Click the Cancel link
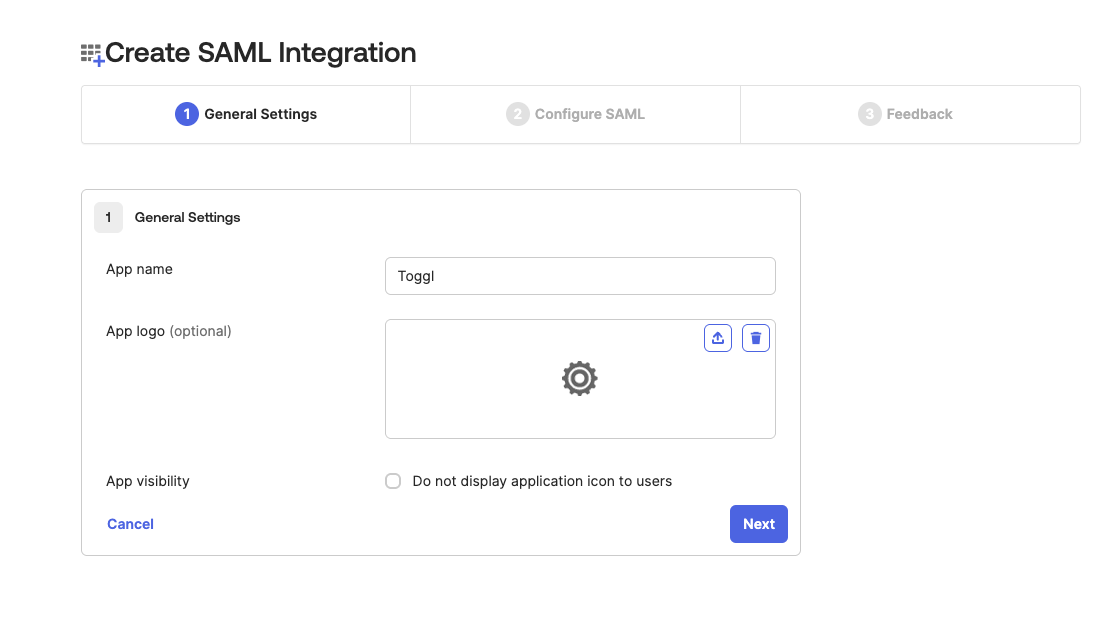The image size is (1105, 629). tap(130, 524)
